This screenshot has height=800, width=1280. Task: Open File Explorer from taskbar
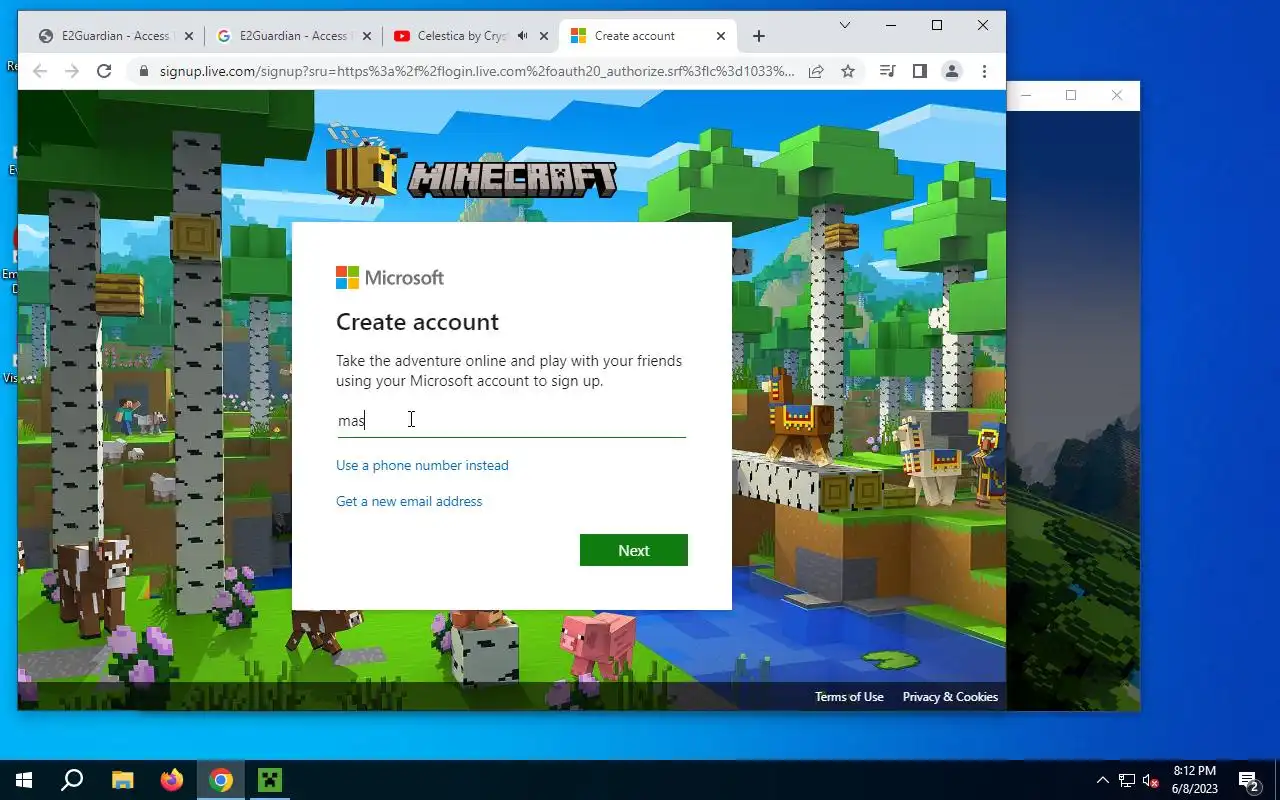pyautogui.click(x=122, y=780)
